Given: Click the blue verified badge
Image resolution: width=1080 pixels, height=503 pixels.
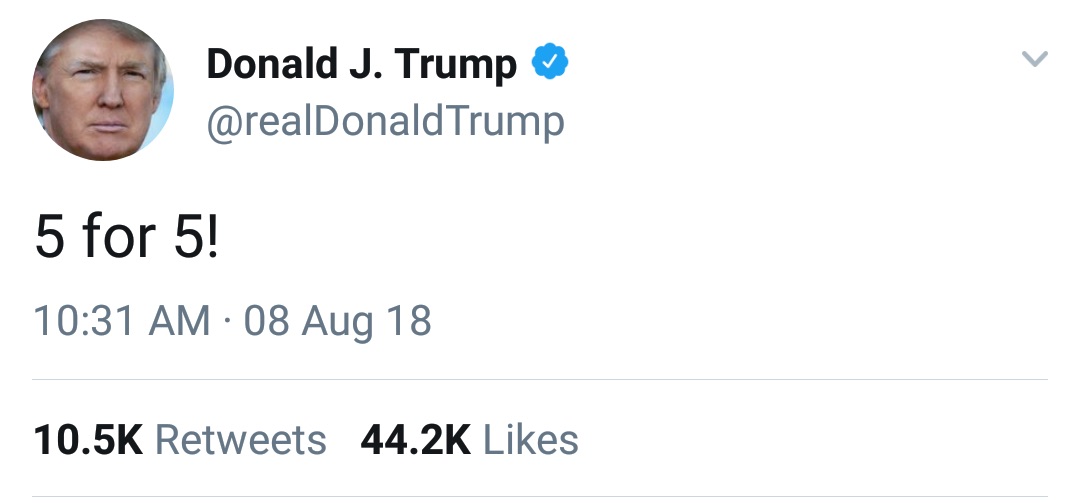Looking at the screenshot, I should tap(549, 63).
